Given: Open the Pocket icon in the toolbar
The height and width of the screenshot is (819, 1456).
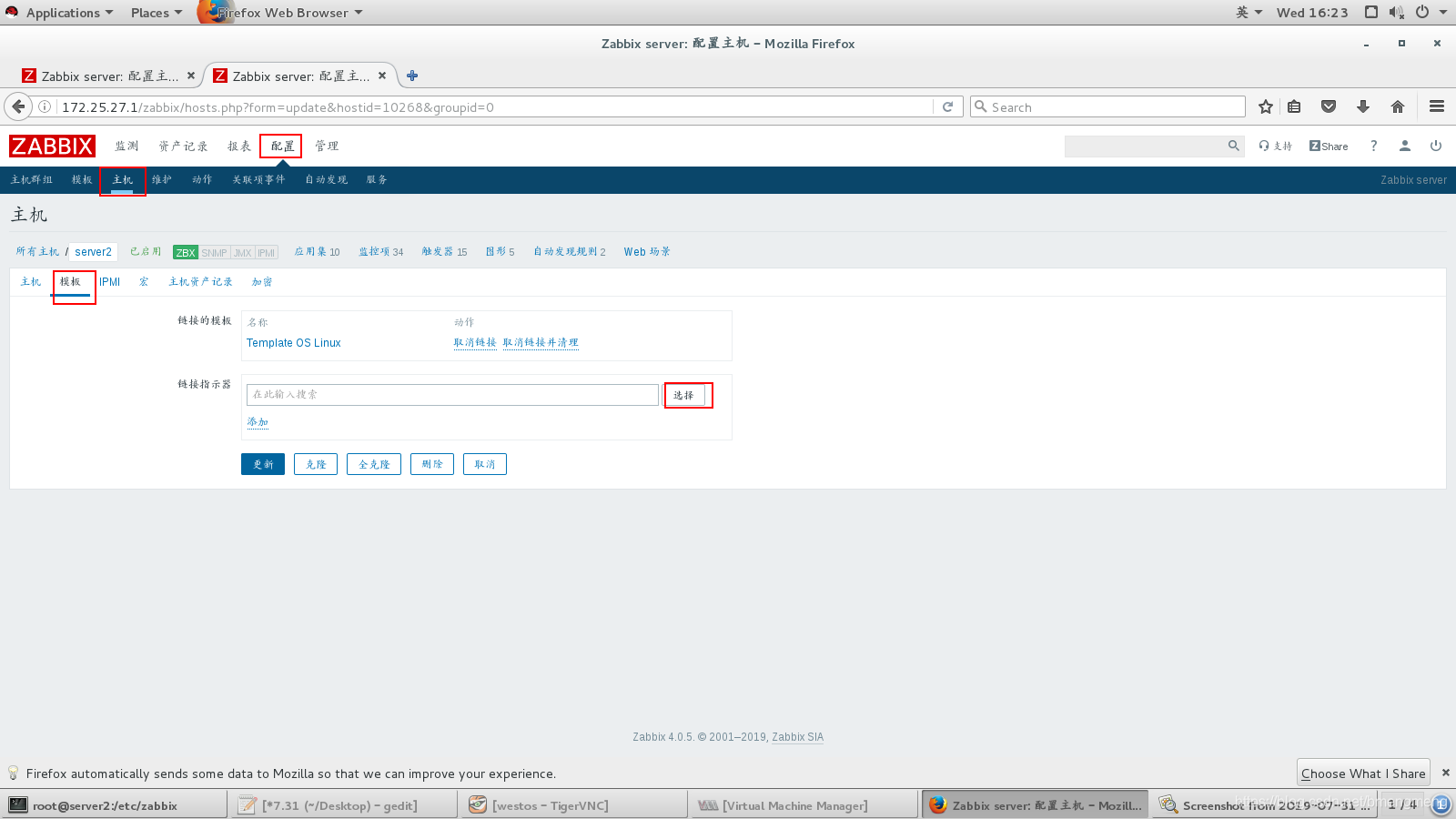Looking at the screenshot, I should (1329, 106).
